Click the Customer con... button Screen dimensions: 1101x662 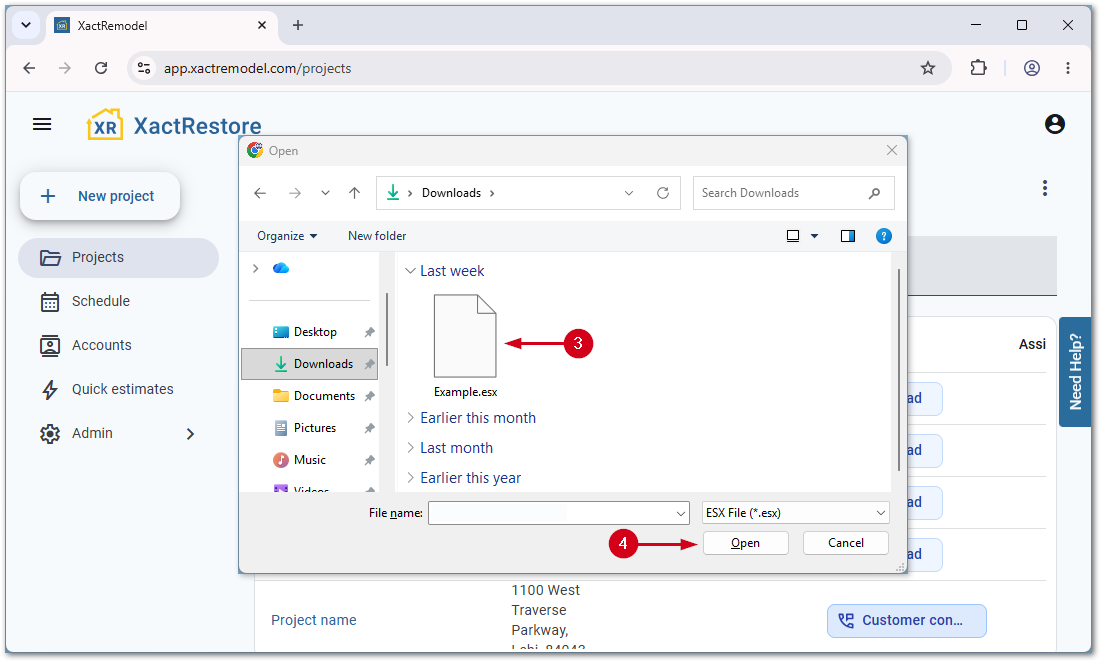pyautogui.click(x=906, y=621)
